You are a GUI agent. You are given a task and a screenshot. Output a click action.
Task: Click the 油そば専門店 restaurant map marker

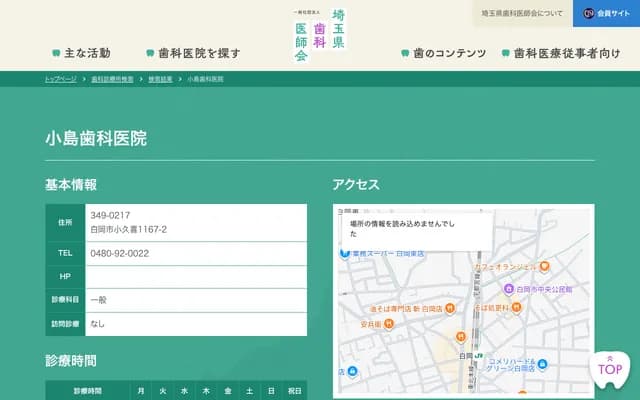[450, 309]
